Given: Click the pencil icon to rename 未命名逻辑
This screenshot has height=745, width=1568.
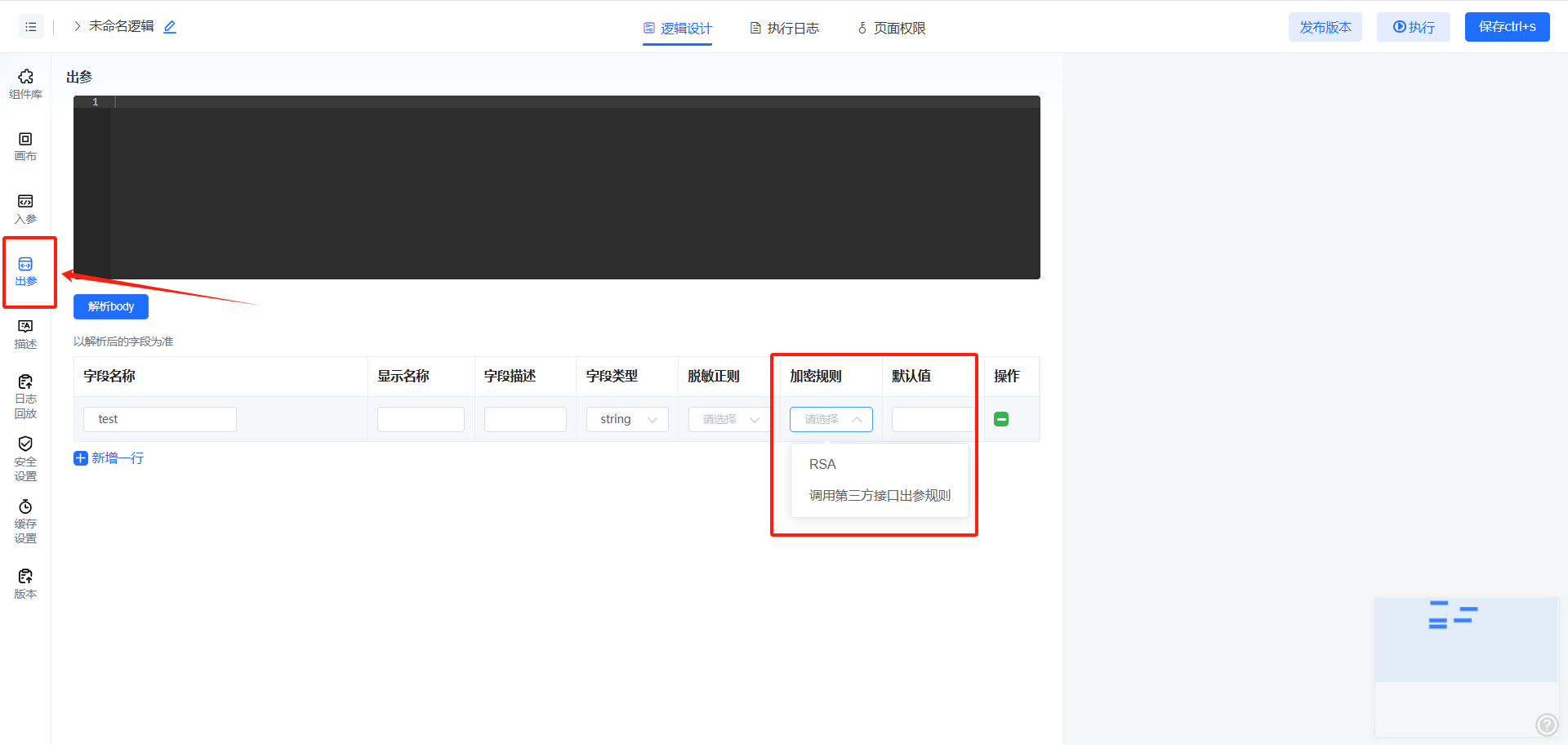Looking at the screenshot, I should click(170, 27).
